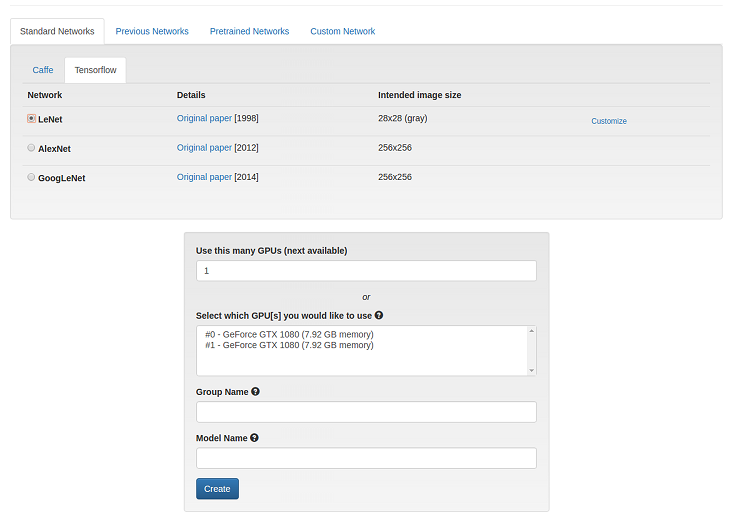The width and height of the screenshot is (737, 530).
Task: Open GoogLeNet Original paper link
Action: click(x=204, y=177)
